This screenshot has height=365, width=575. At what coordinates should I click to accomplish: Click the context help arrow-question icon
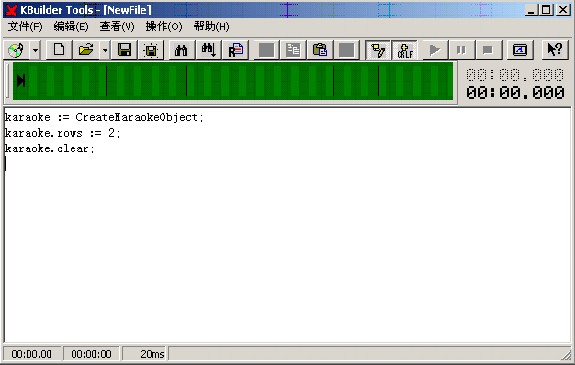point(554,50)
